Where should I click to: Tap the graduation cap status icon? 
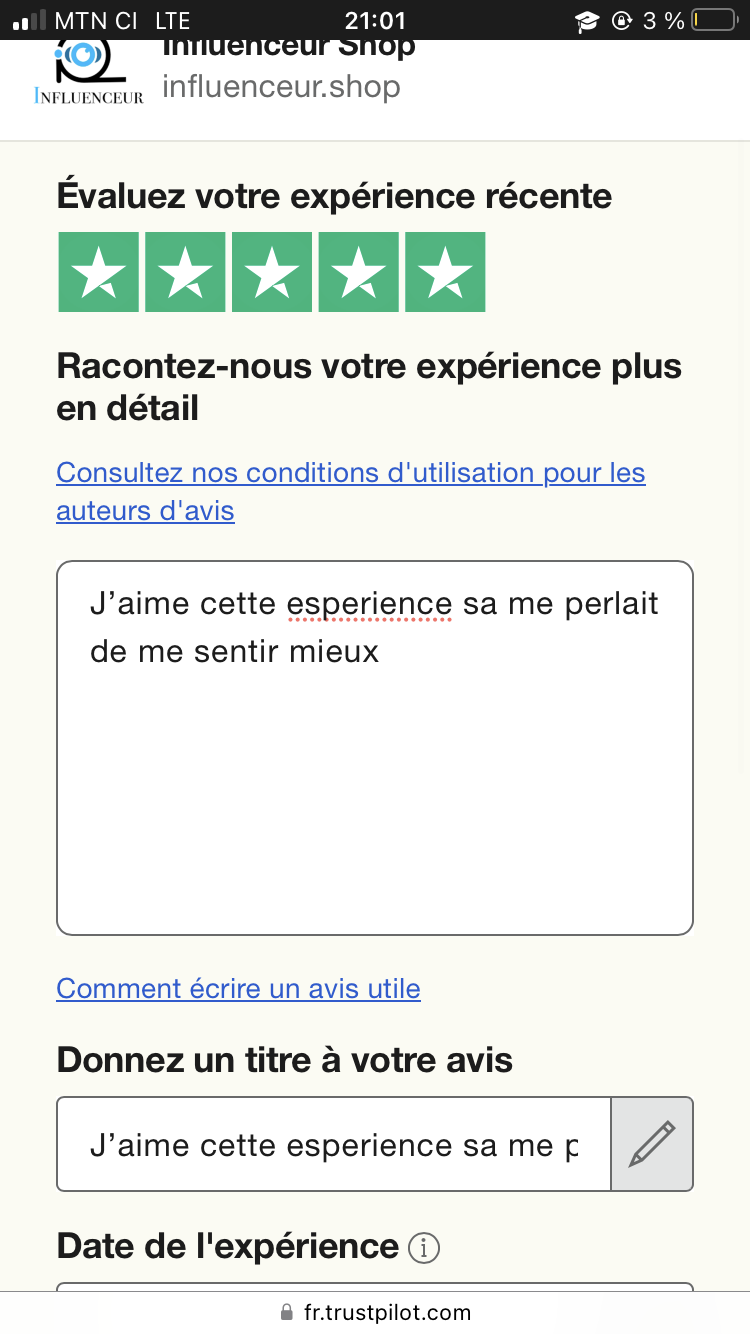(587, 20)
